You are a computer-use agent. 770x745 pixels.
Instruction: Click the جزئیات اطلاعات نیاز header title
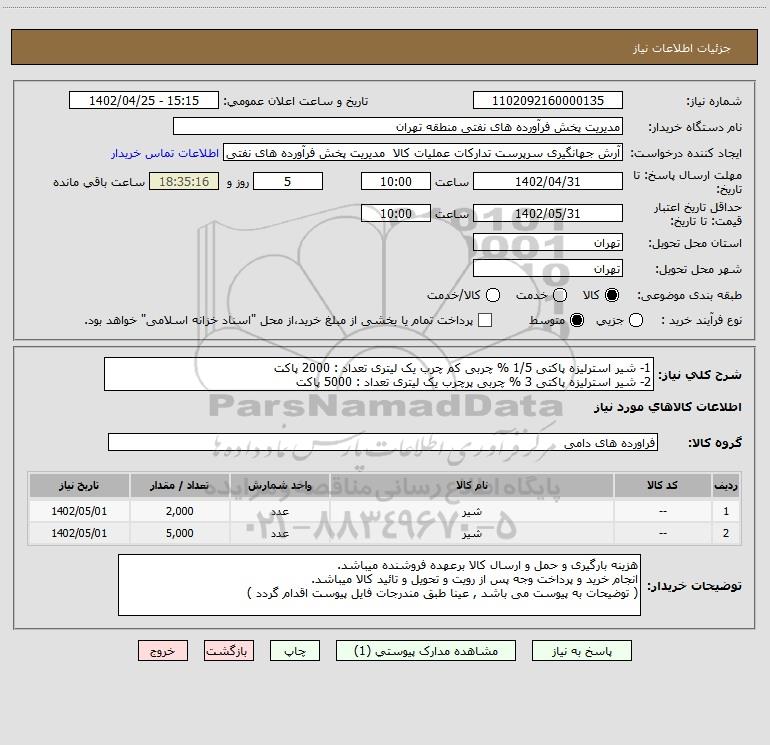pos(681,48)
